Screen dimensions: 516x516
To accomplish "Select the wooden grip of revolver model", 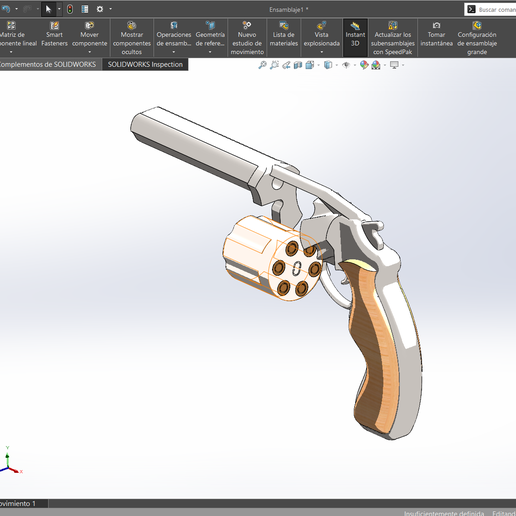I will [373, 347].
